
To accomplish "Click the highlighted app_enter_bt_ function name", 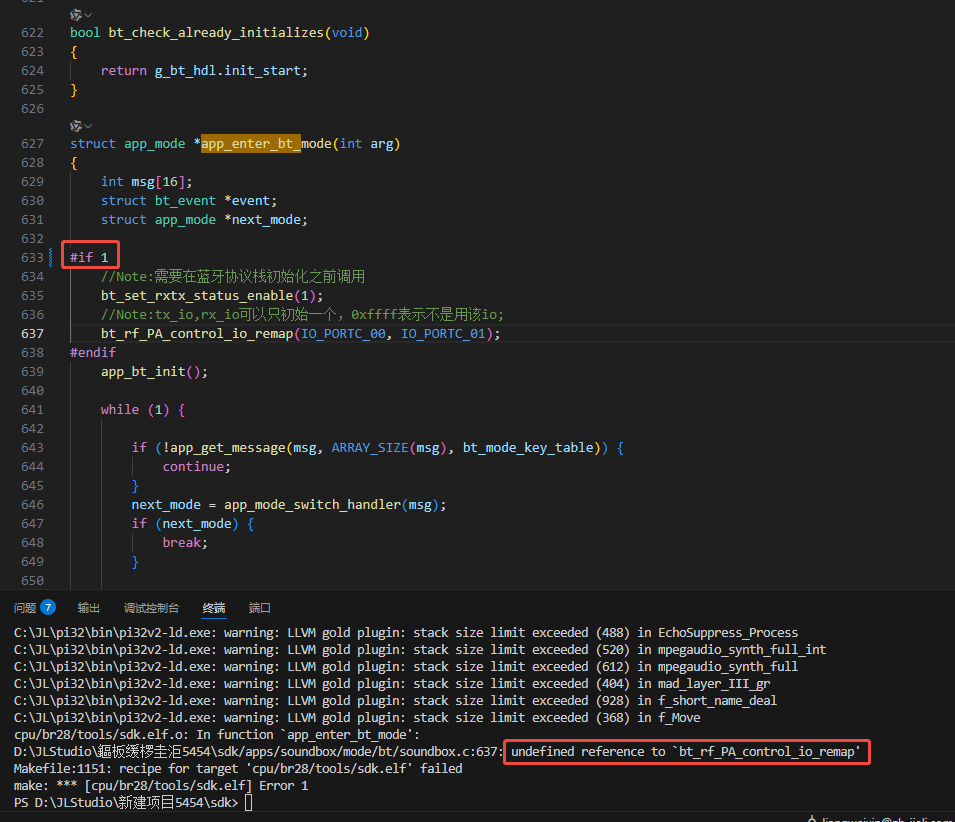I will (x=251, y=144).
